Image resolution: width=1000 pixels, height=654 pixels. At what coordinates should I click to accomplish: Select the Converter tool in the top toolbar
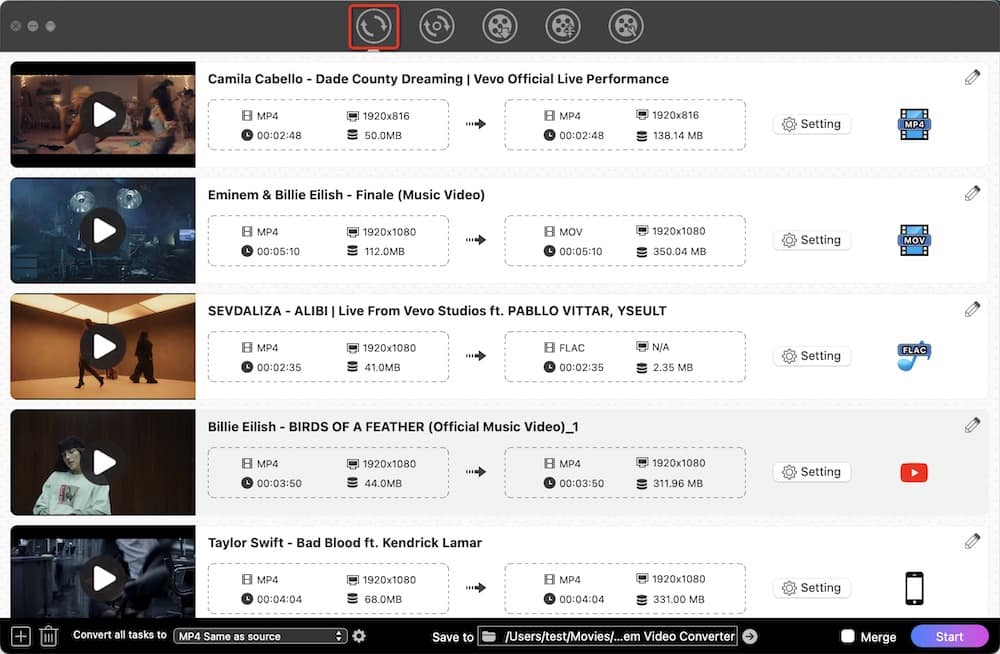373,26
